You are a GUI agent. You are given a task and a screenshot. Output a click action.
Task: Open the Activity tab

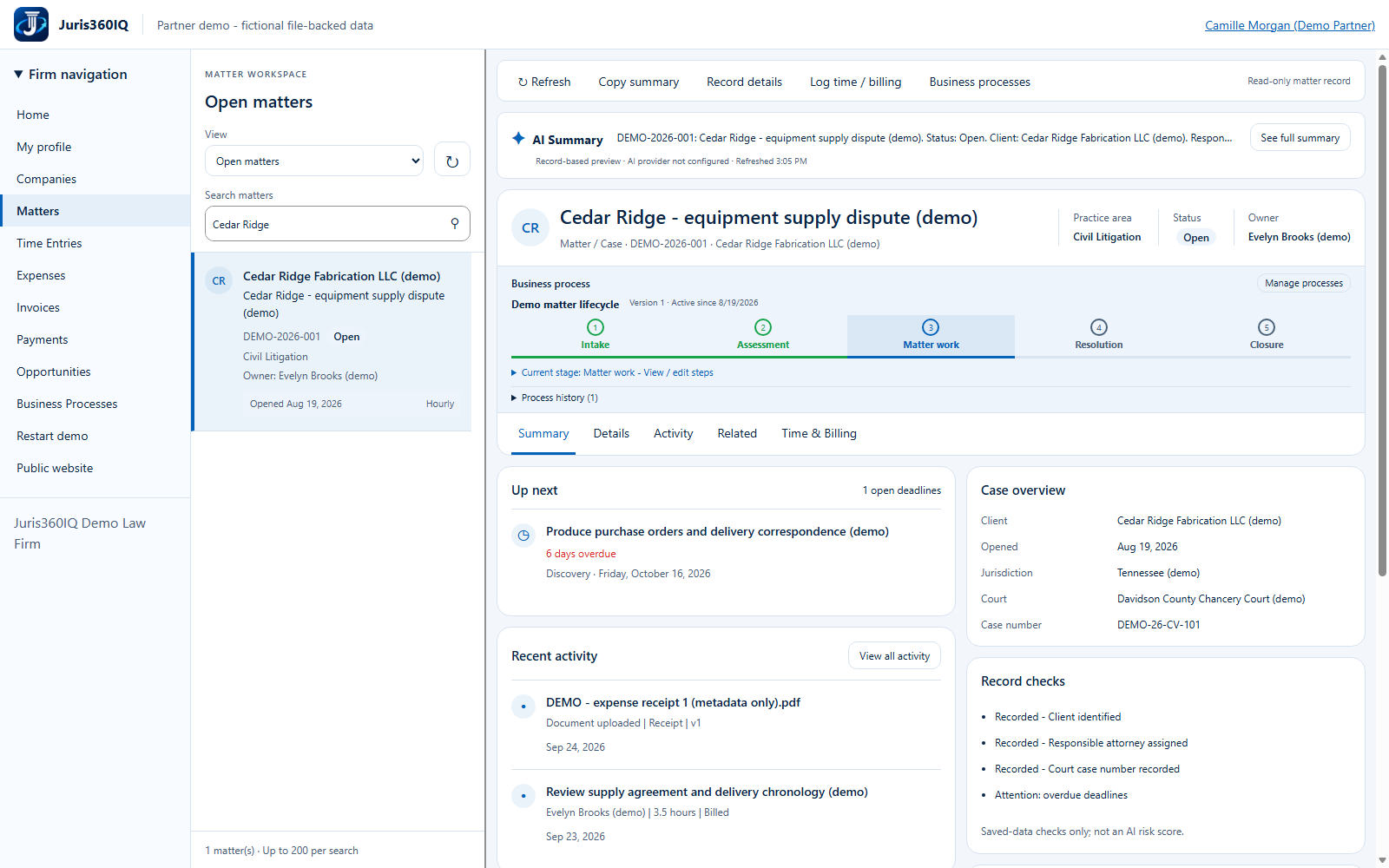click(674, 433)
